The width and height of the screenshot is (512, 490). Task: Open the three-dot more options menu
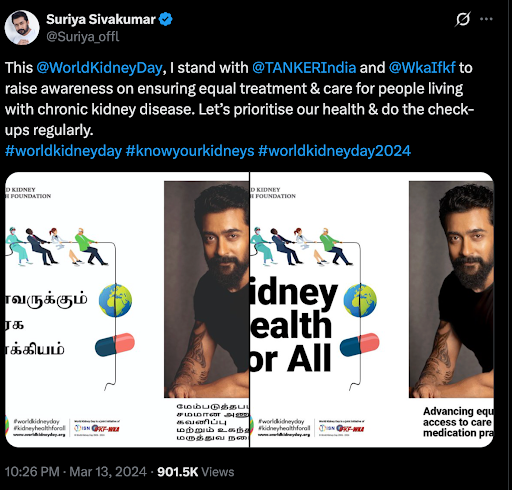coord(486,19)
